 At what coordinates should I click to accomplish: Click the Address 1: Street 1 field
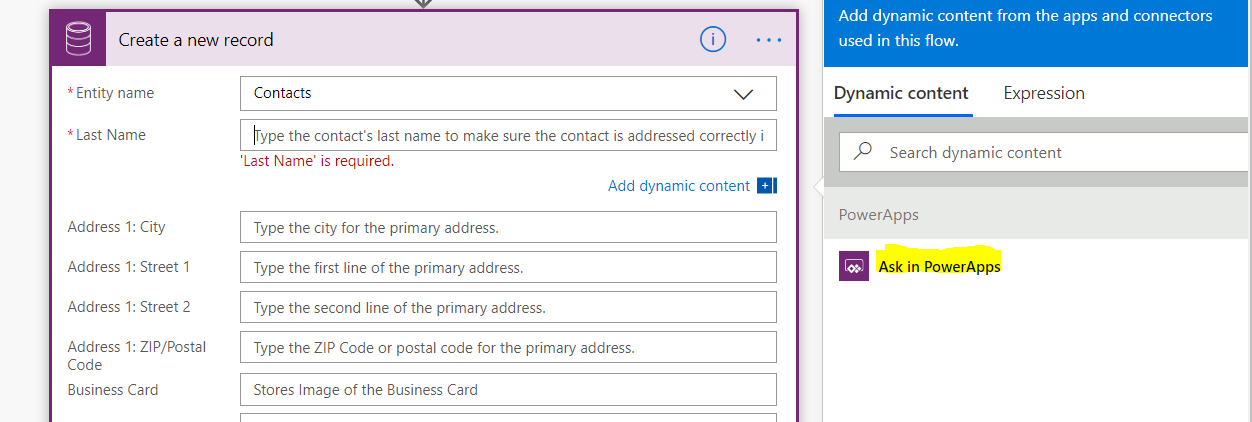pos(508,268)
